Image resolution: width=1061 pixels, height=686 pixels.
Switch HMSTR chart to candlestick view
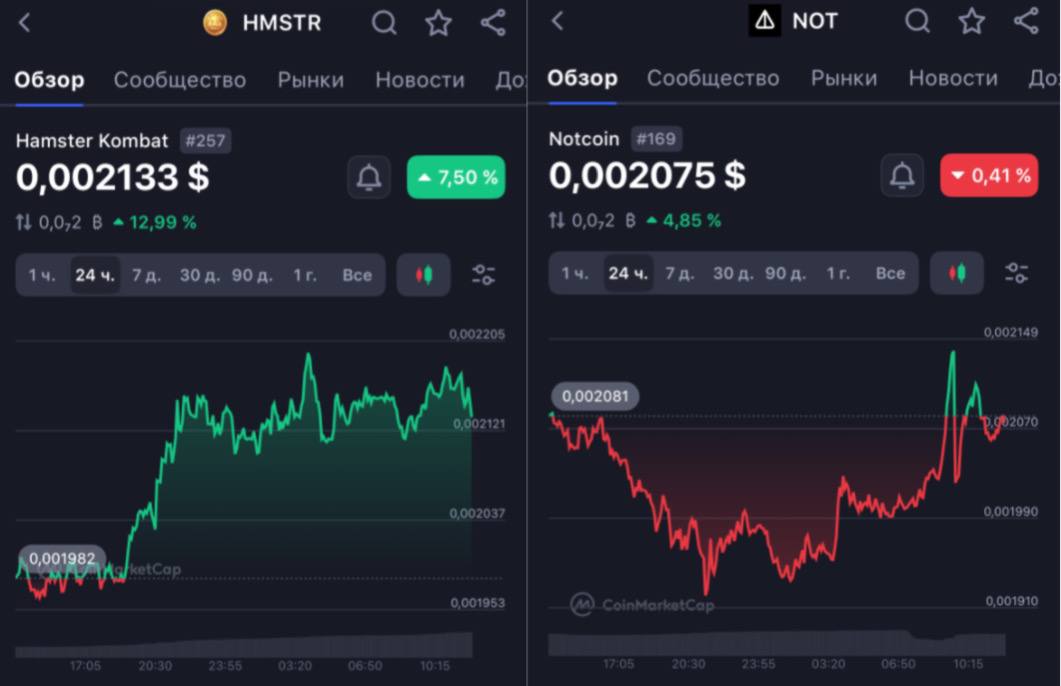click(x=424, y=275)
